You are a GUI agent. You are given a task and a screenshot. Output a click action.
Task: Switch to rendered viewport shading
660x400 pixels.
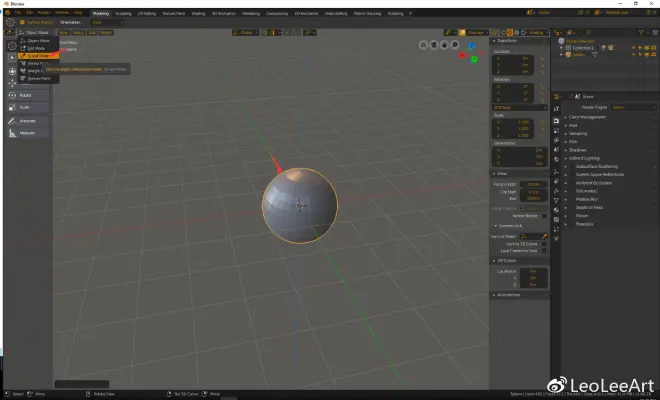point(523,32)
